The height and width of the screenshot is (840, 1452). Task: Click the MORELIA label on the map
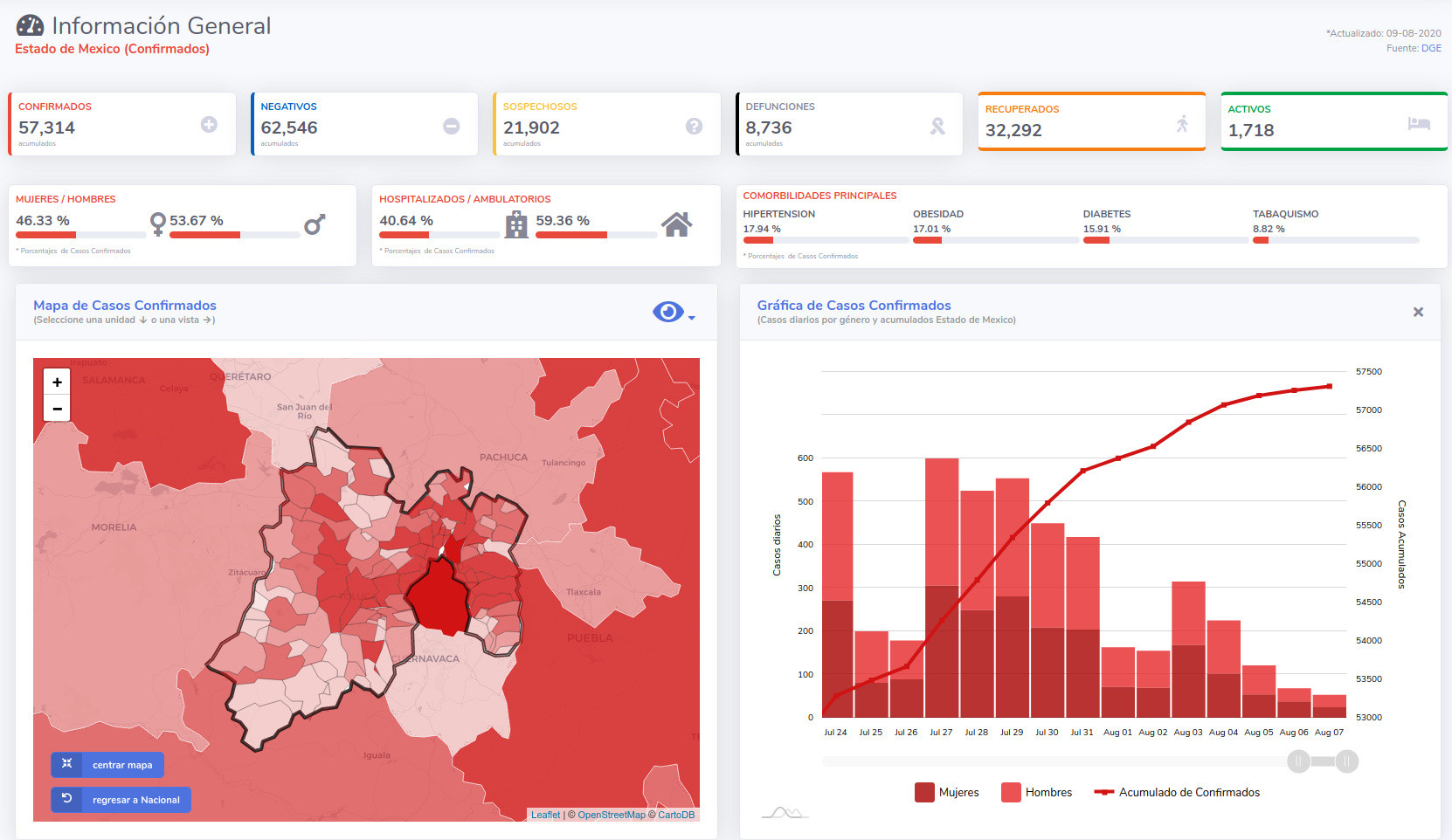pyautogui.click(x=114, y=527)
